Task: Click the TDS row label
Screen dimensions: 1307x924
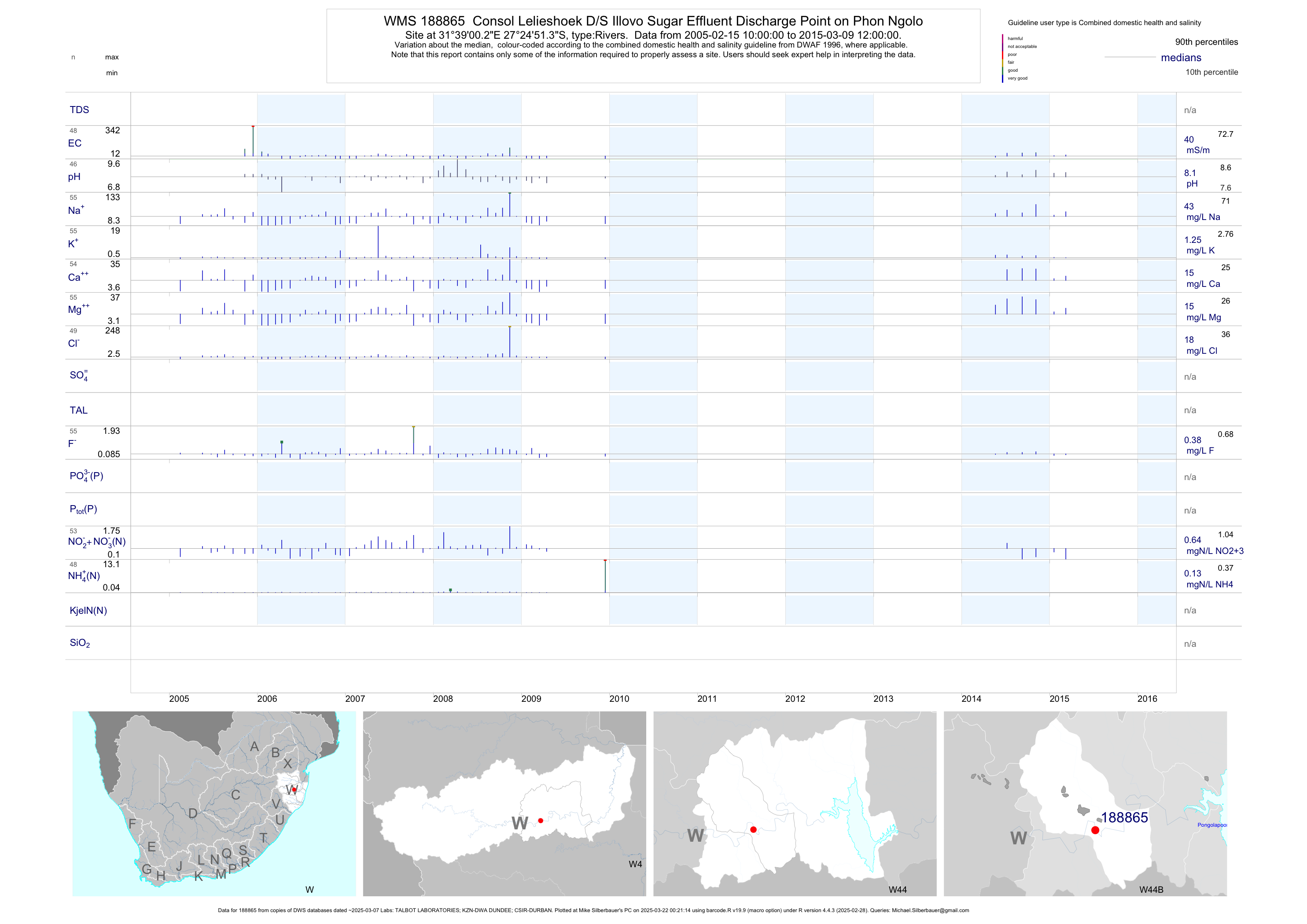Action: pos(79,110)
